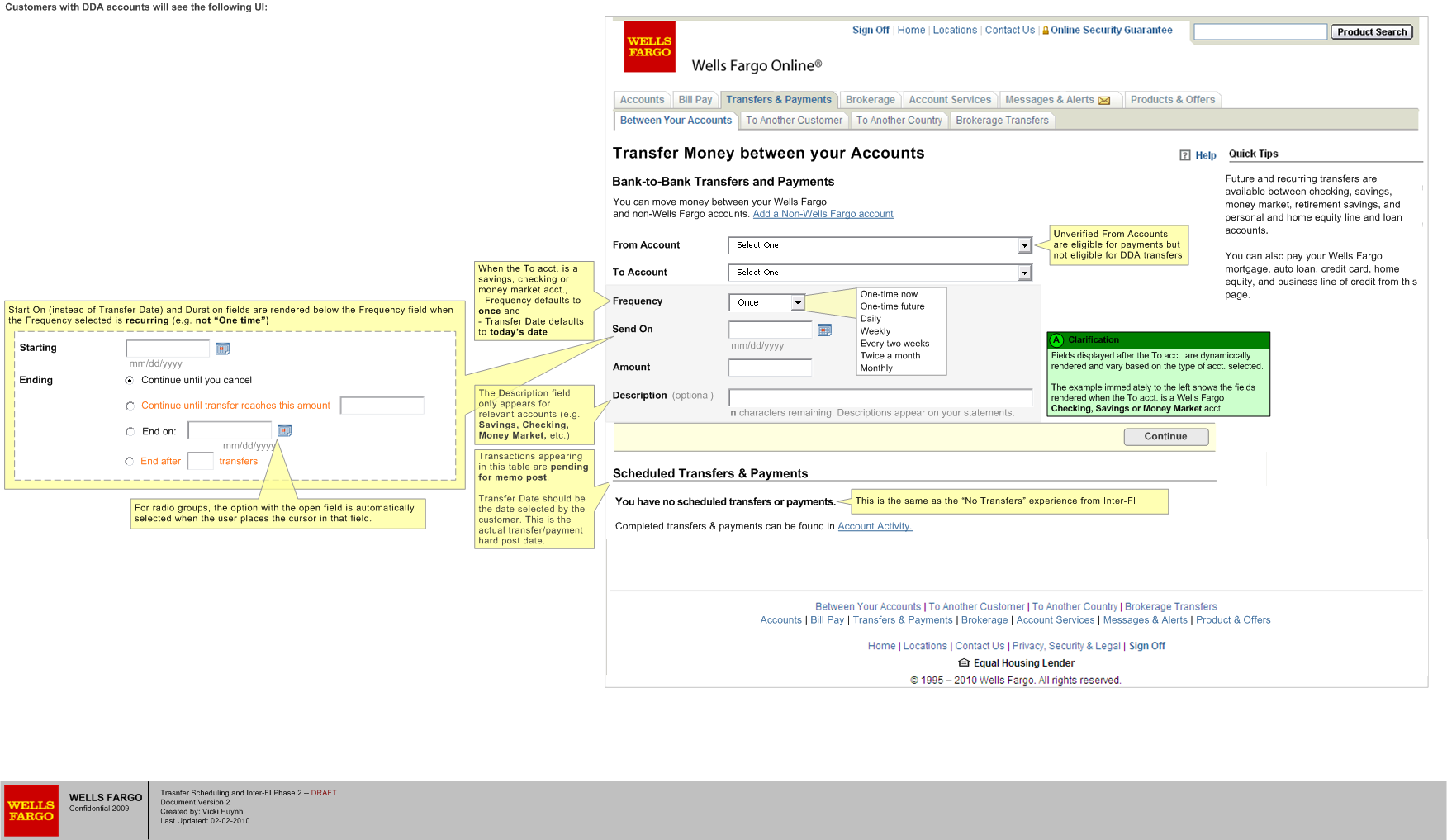This screenshot has height=840, width=1447.
Task: Click the Equal Housing Lender house icon
Action: coord(964,662)
